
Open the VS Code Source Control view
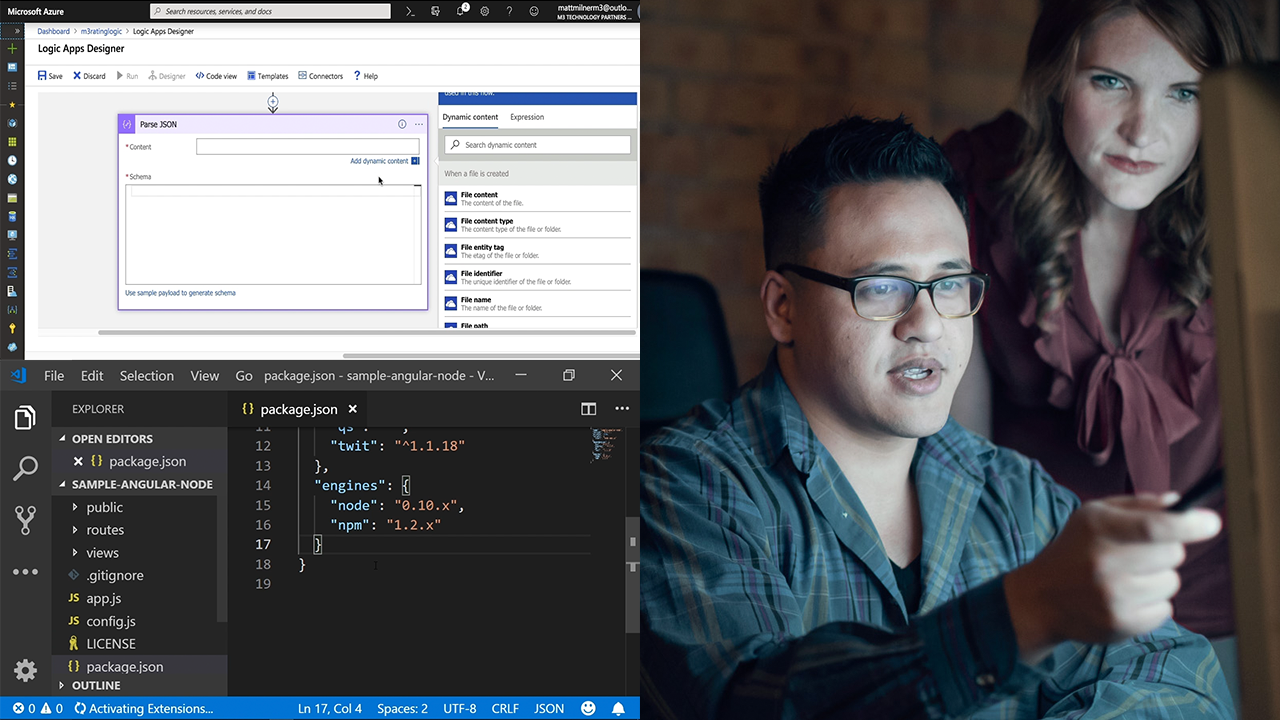(25, 519)
